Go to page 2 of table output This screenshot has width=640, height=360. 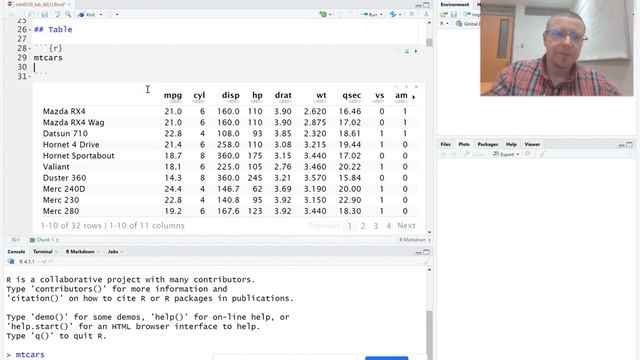(x=363, y=226)
